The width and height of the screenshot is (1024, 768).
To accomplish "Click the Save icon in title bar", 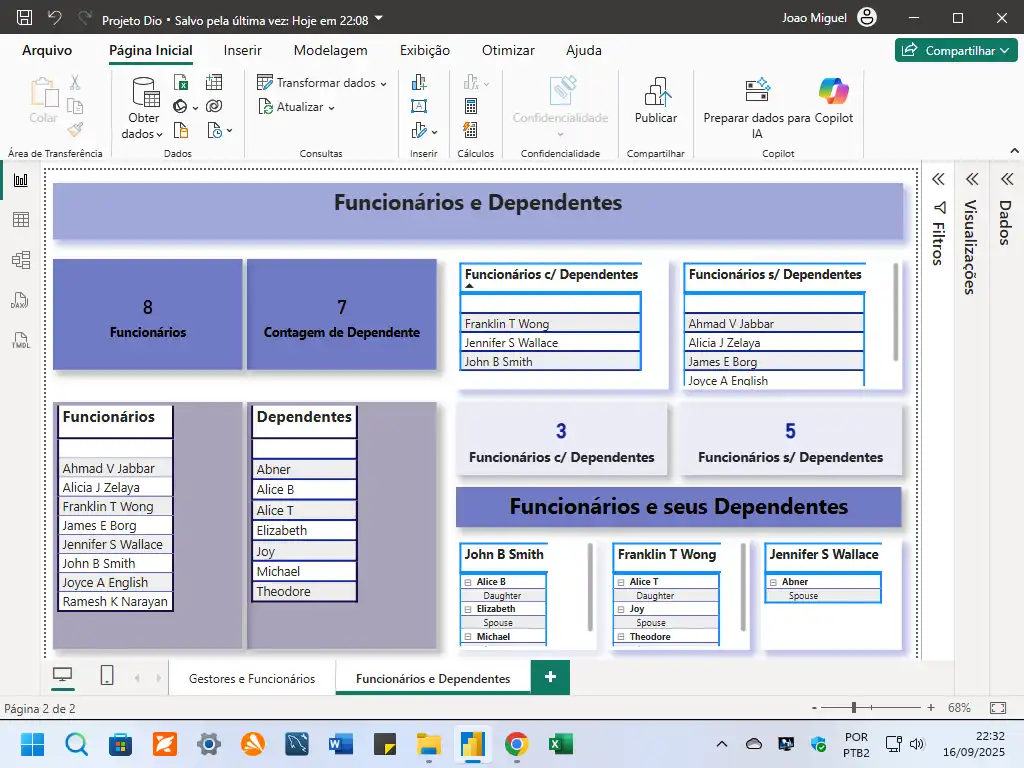I will (x=24, y=18).
